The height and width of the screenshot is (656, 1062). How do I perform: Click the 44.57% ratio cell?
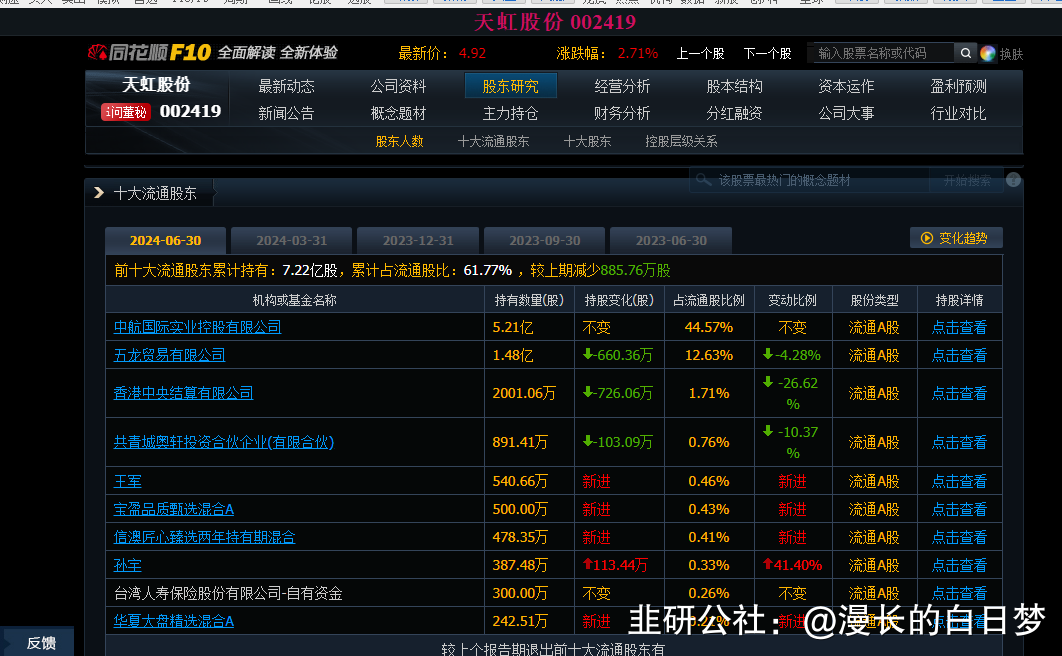pos(708,327)
